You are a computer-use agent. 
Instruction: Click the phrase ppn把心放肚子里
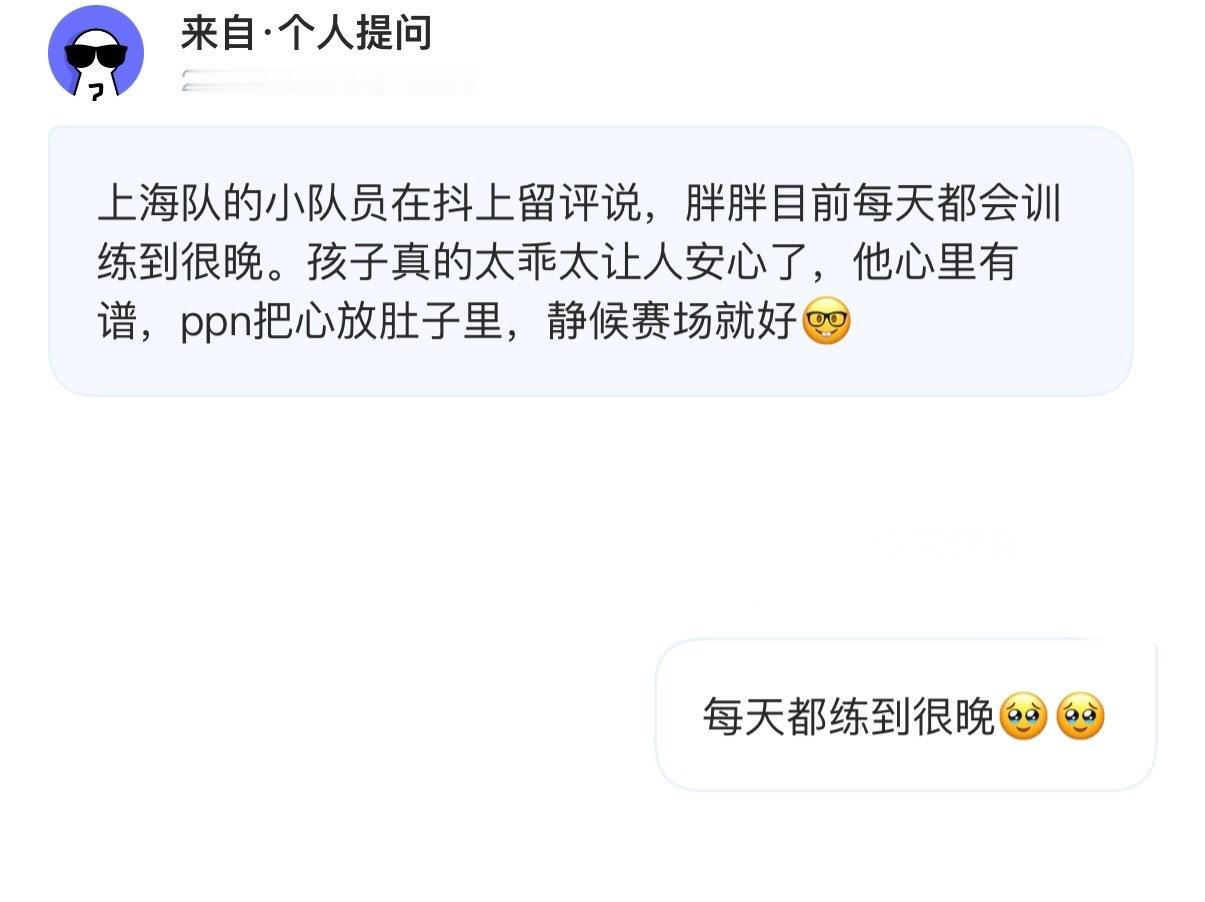(340, 323)
